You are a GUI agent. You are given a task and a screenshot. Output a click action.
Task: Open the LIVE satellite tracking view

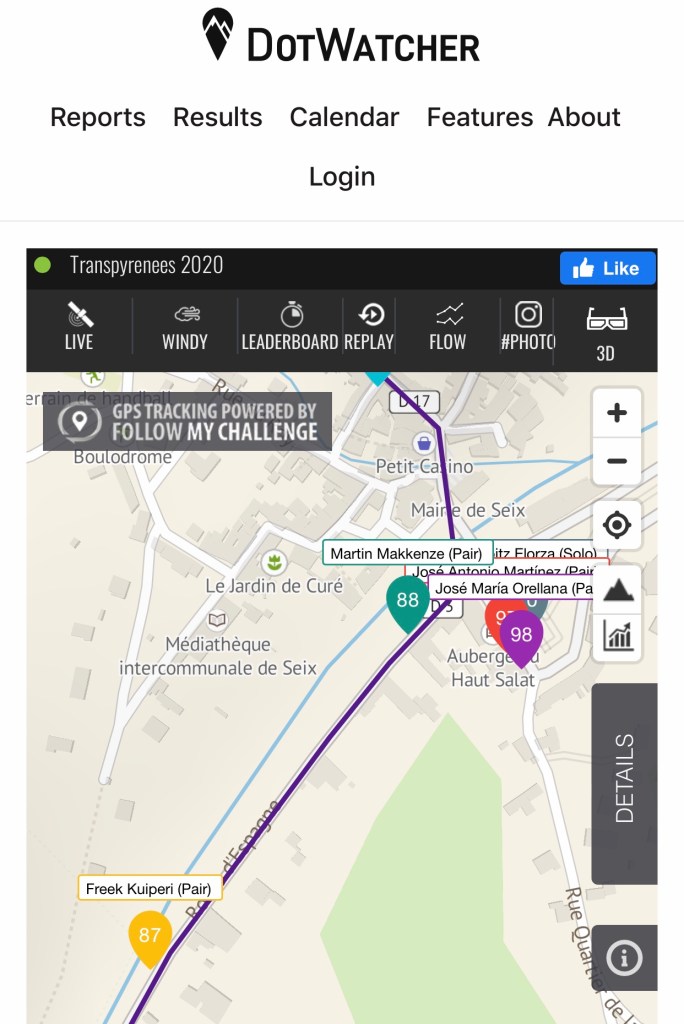coord(79,328)
